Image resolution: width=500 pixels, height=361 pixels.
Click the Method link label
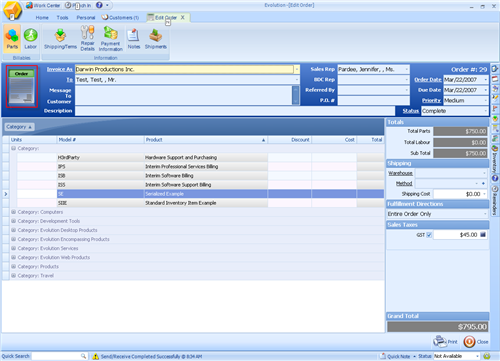pyautogui.click(x=404, y=183)
